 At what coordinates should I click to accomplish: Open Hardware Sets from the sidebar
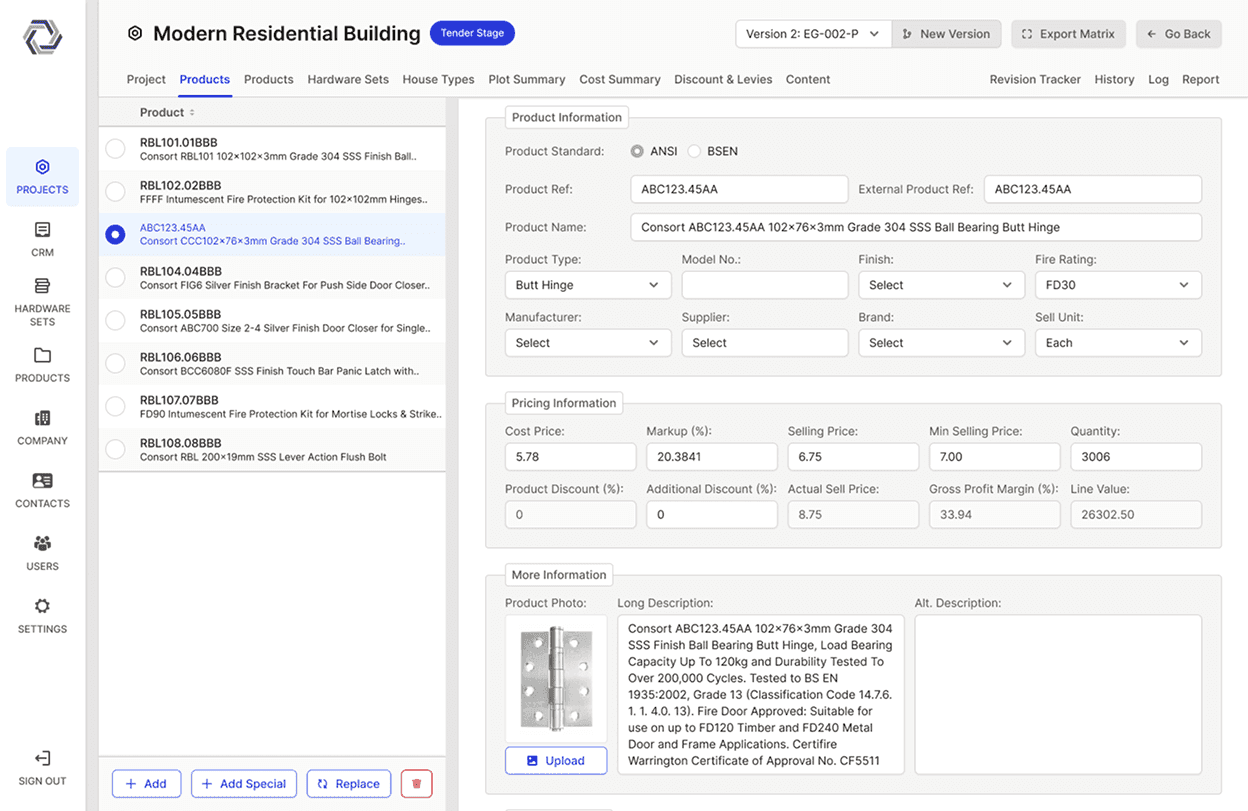[x=42, y=301]
